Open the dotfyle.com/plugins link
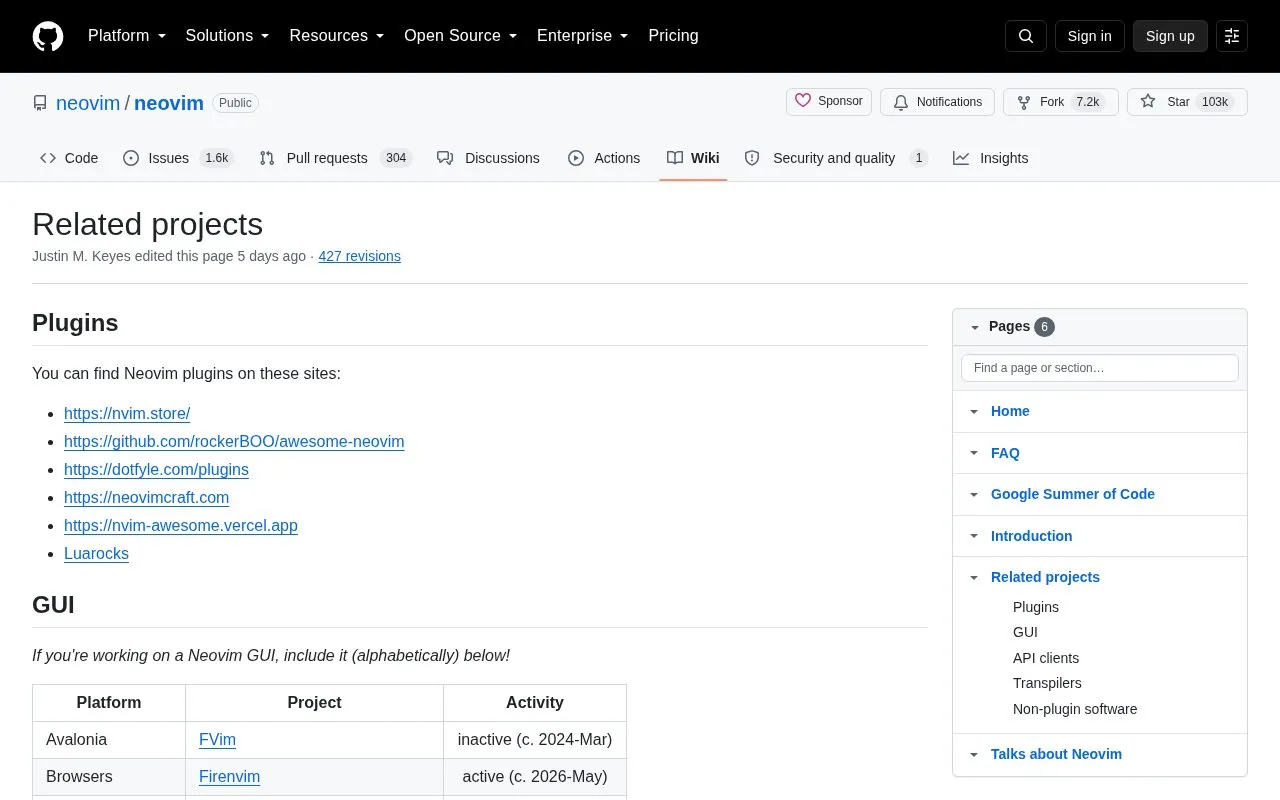 [156, 469]
